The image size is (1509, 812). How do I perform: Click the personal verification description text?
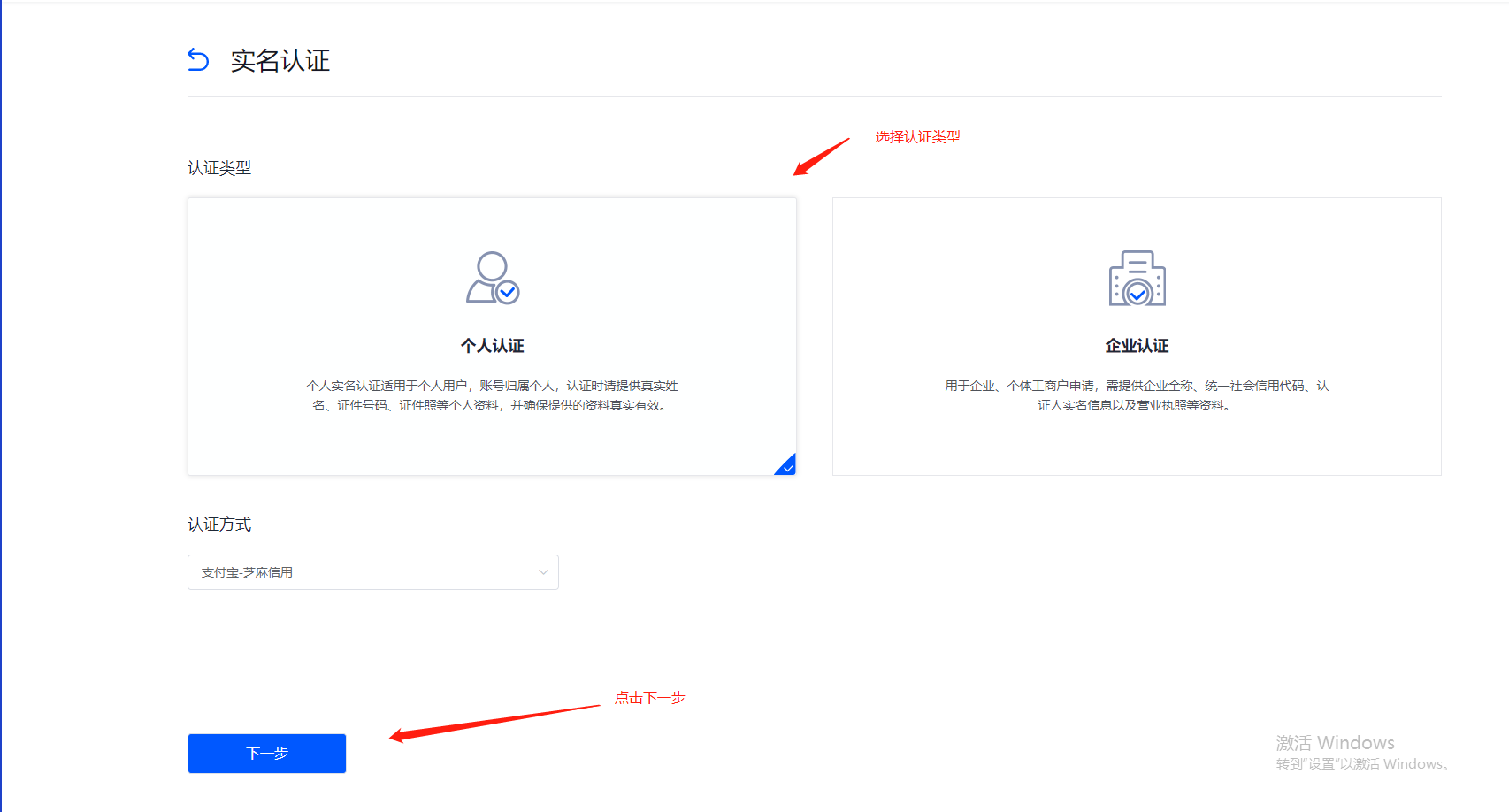tap(492, 395)
